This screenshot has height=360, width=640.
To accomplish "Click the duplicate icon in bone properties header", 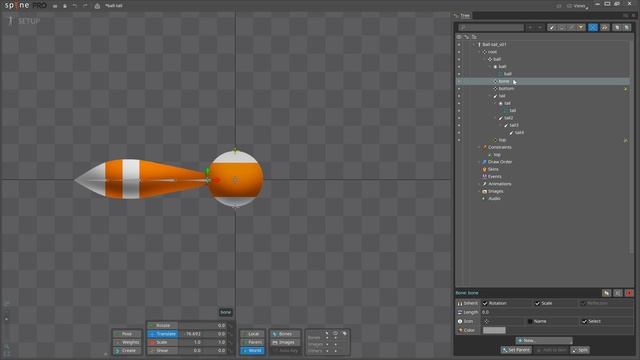I will click(607, 293).
